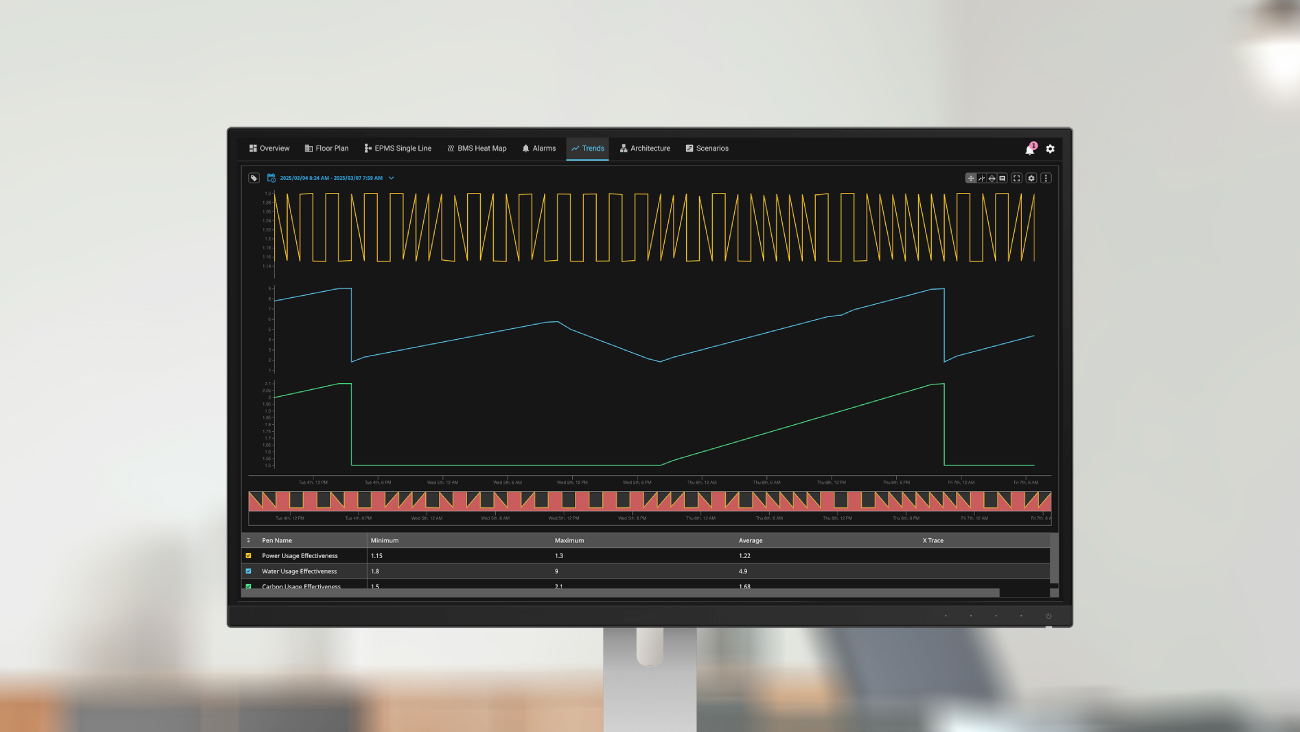Toggle the Water Usage Effectiveness pen checkbox

249,571
